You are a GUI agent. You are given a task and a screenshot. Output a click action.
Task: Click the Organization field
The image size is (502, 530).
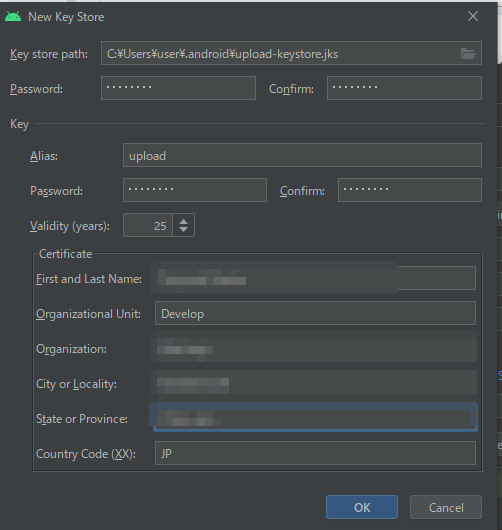(315, 348)
